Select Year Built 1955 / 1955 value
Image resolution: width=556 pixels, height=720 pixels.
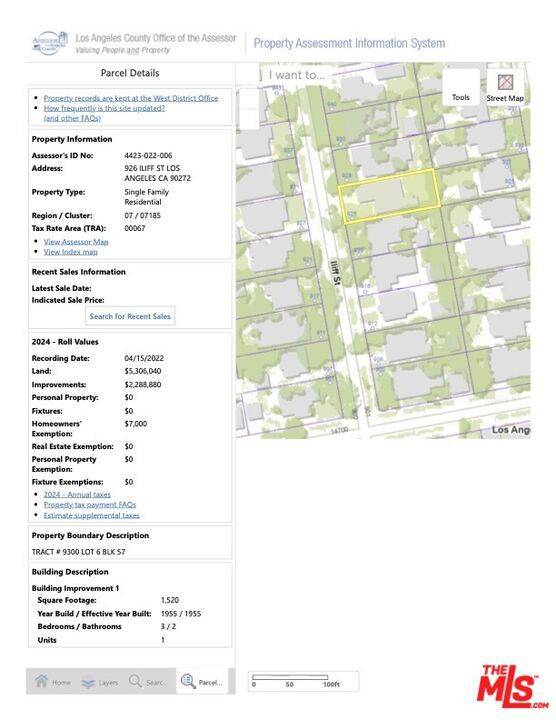[181, 613]
